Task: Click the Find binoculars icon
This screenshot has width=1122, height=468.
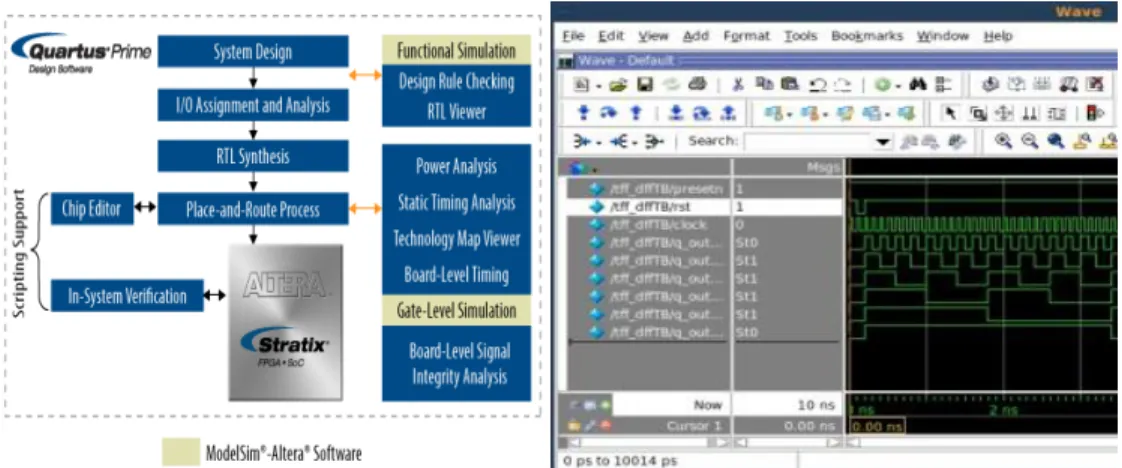Action: (918, 85)
